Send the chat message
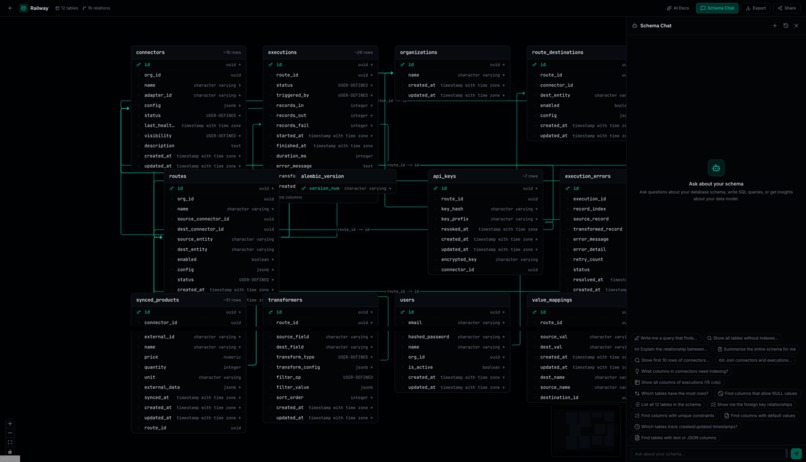 coord(796,454)
